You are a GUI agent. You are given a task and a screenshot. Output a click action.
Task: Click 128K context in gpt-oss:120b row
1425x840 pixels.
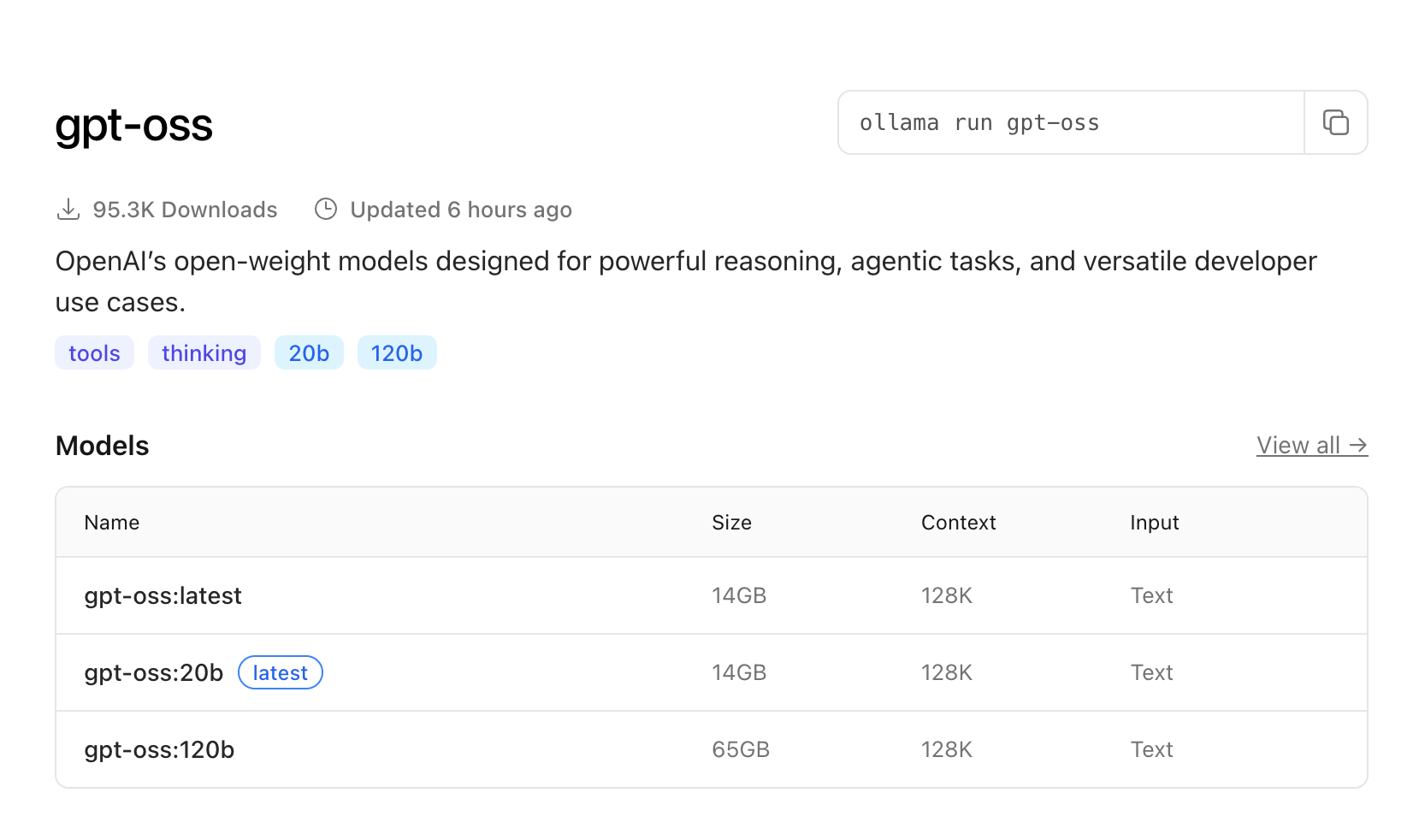click(x=946, y=749)
